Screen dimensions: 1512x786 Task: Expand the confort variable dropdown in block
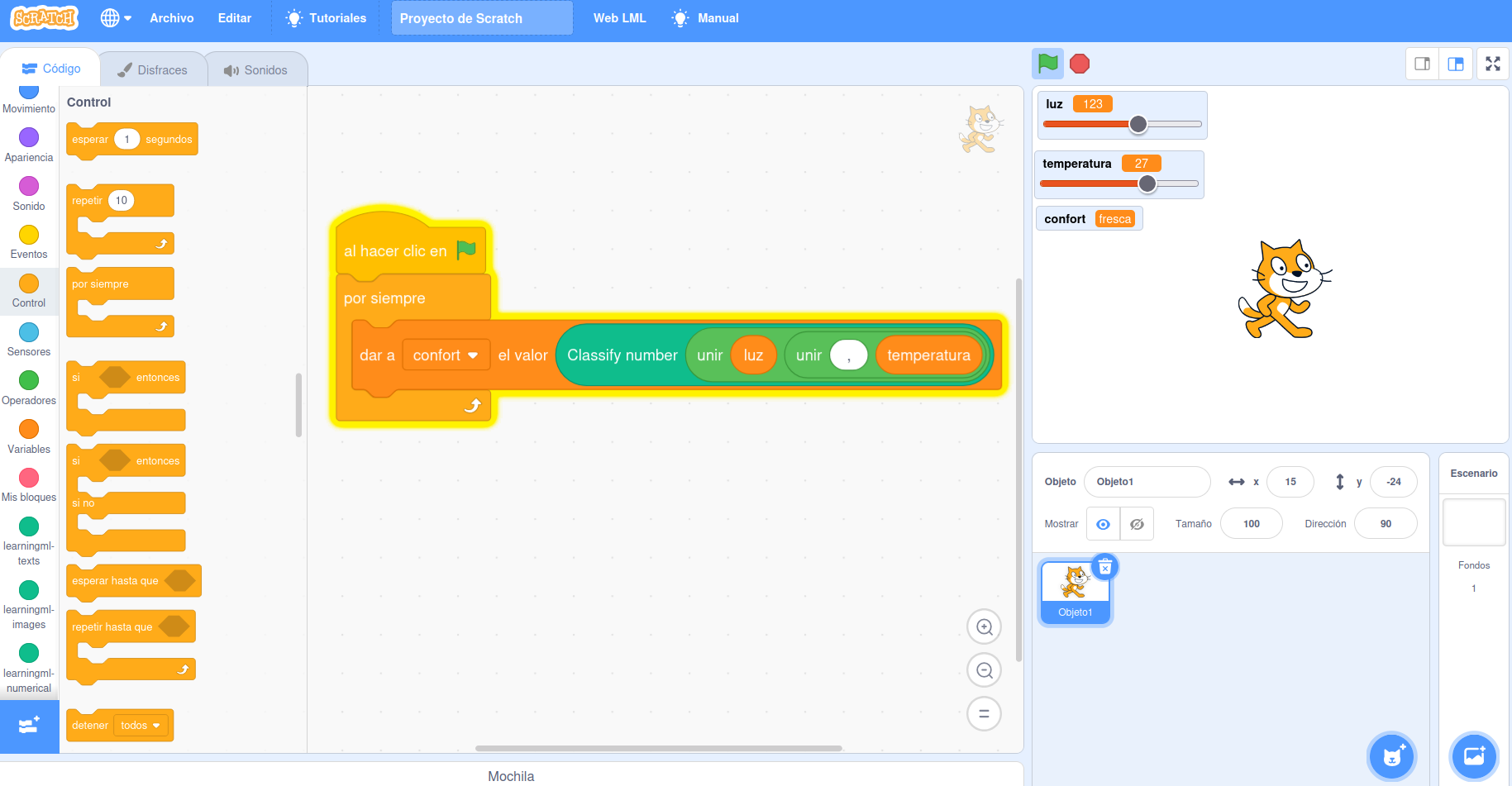473,355
